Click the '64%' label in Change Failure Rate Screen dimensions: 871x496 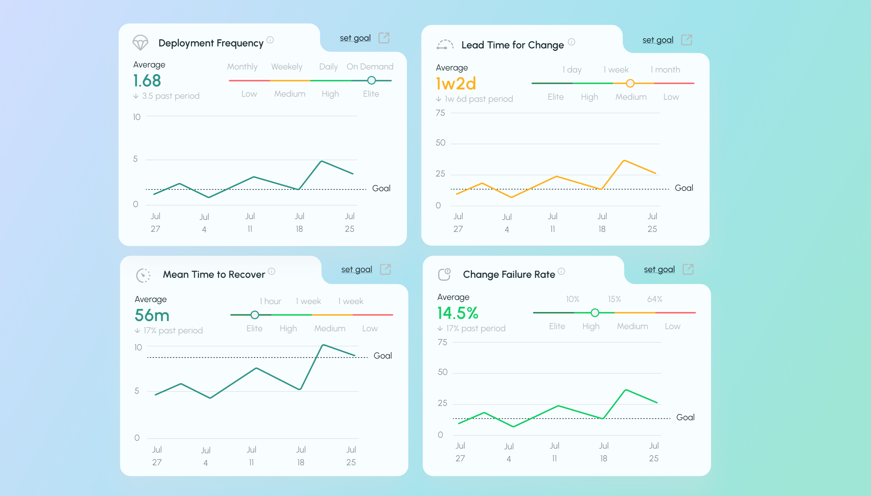[x=654, y=299]
